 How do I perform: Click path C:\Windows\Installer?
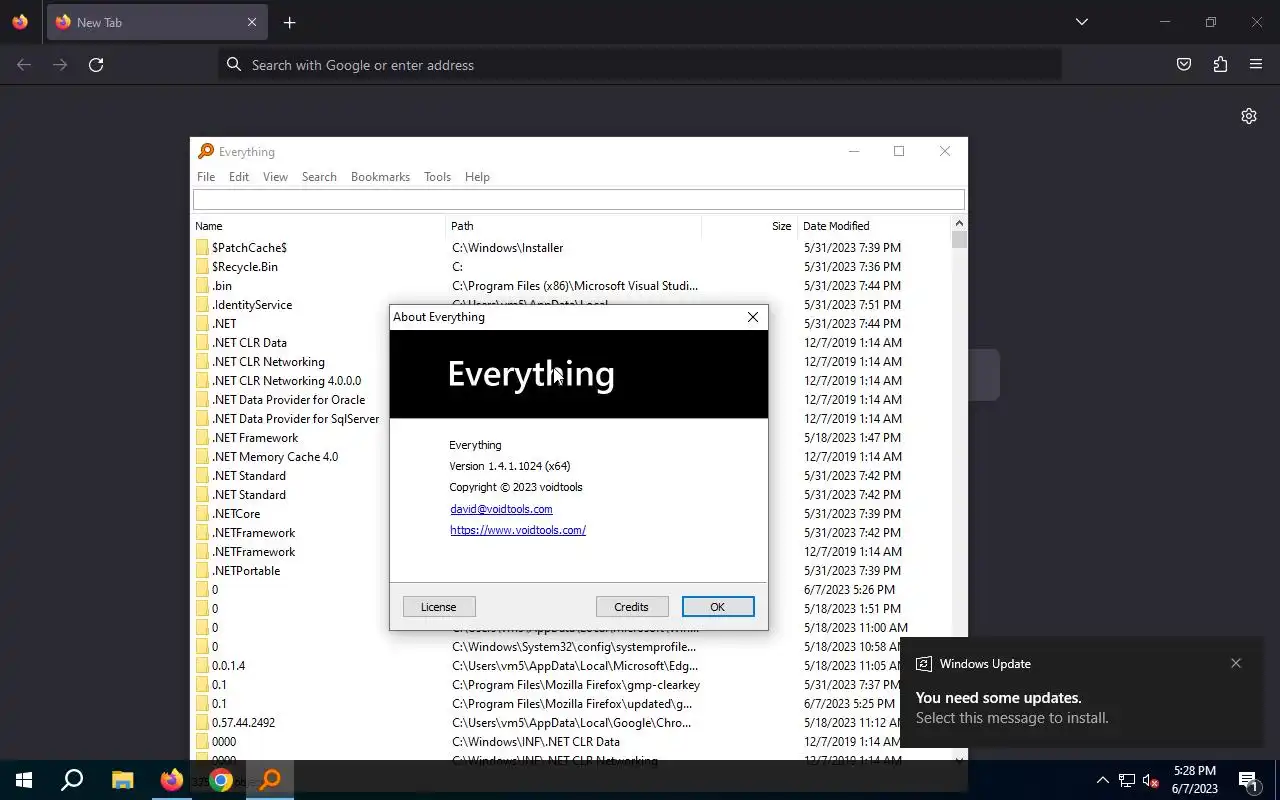(508, 248)
